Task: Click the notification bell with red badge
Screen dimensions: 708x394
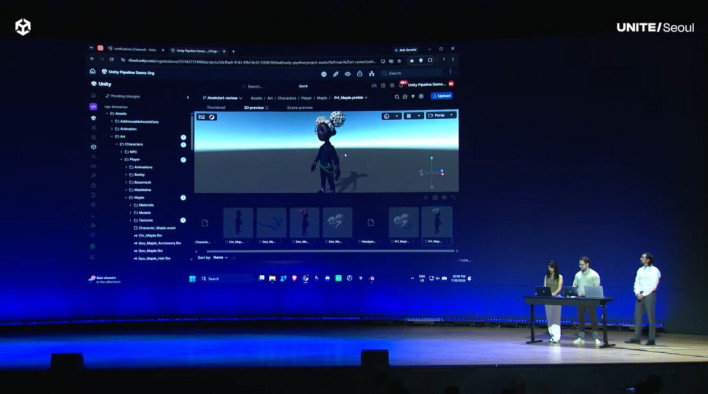Action: [401, 84]
